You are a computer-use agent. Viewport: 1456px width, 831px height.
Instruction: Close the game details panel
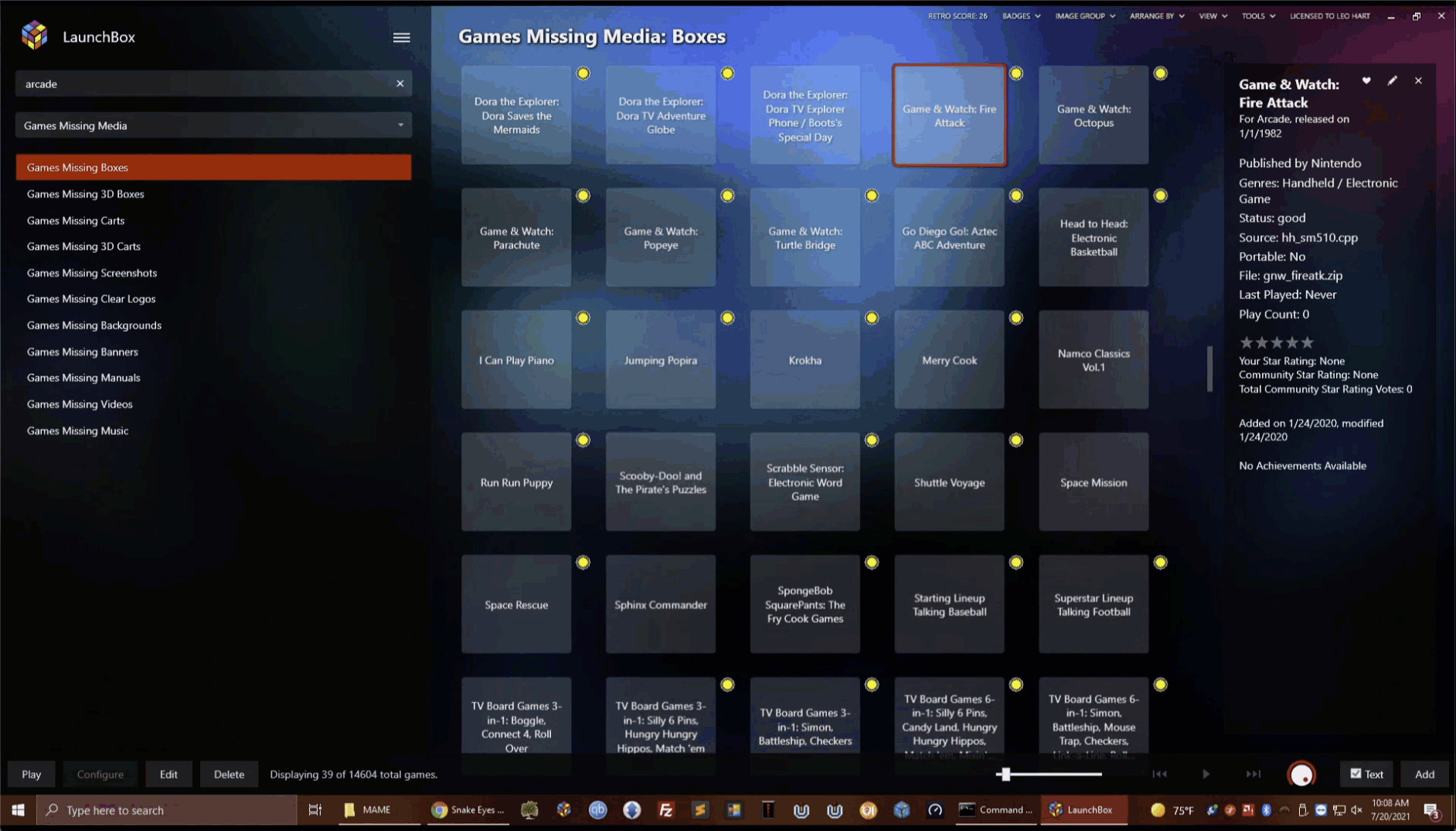[x=1418, y=80]
